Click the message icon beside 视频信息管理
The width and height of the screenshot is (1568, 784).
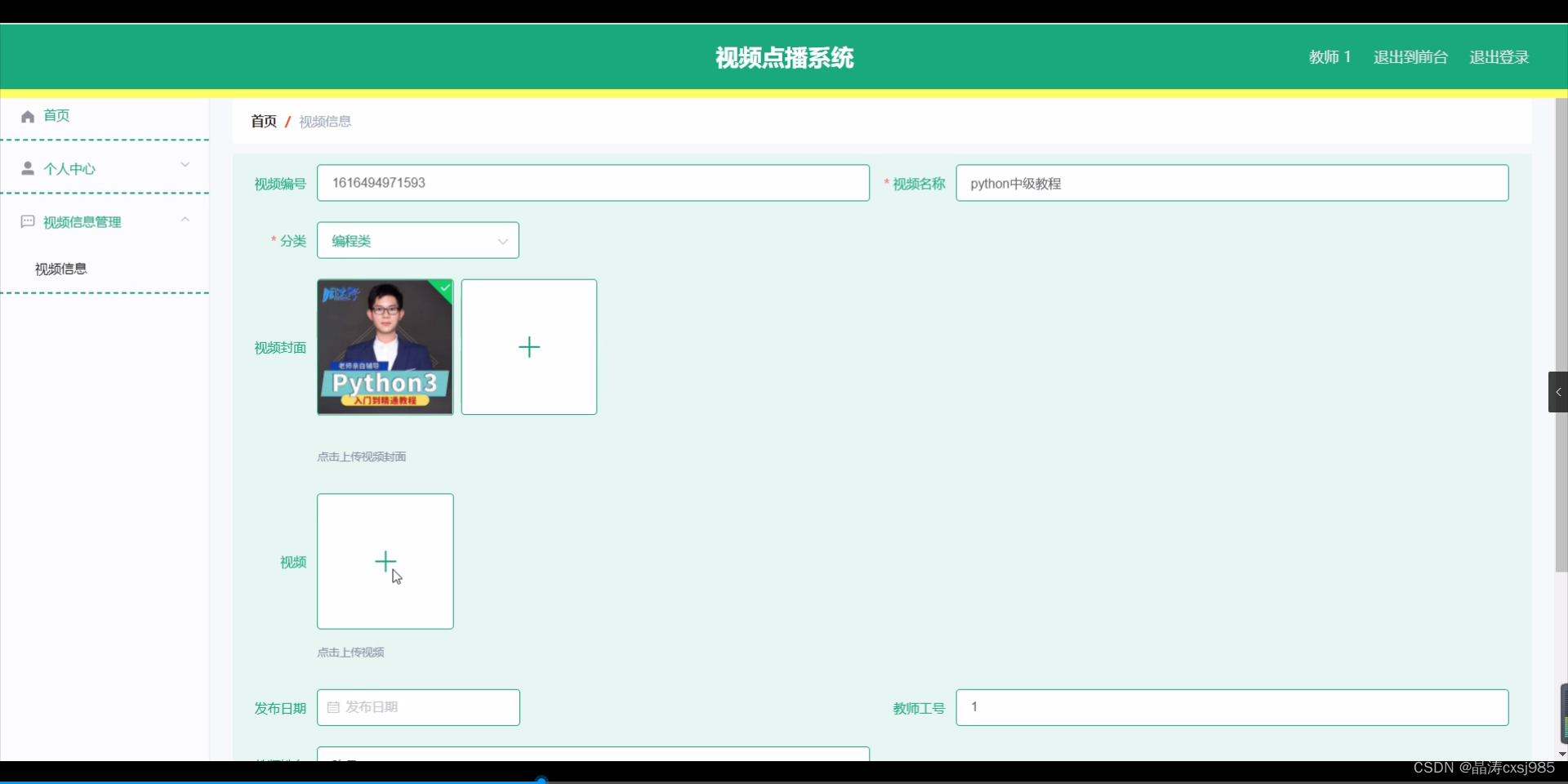click(28, 221)
